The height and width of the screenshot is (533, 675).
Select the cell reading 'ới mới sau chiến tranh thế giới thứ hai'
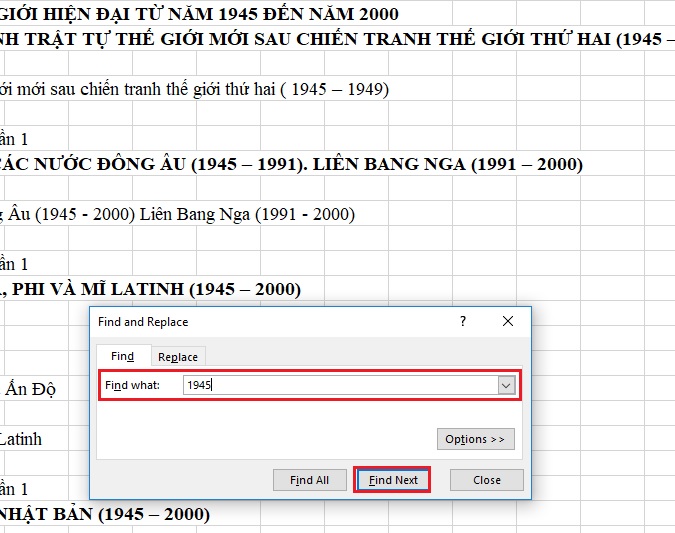[x=195, y=89]
